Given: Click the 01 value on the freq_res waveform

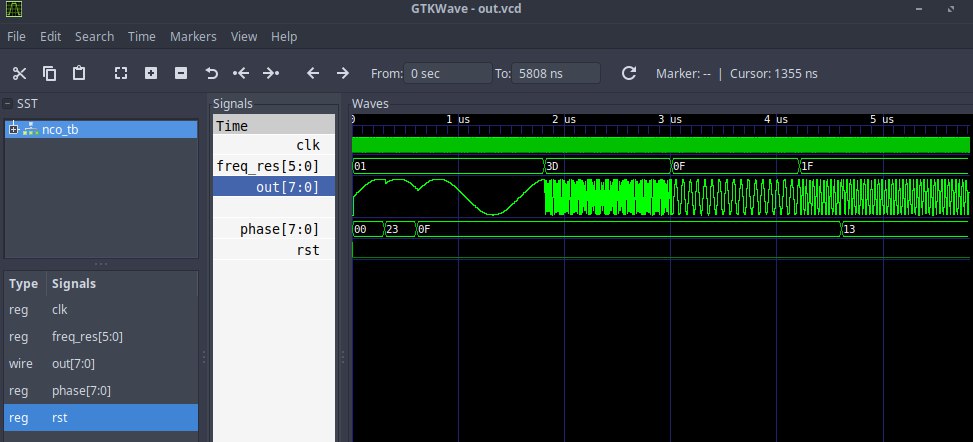Looking at the screenshot, I should 360,166.
